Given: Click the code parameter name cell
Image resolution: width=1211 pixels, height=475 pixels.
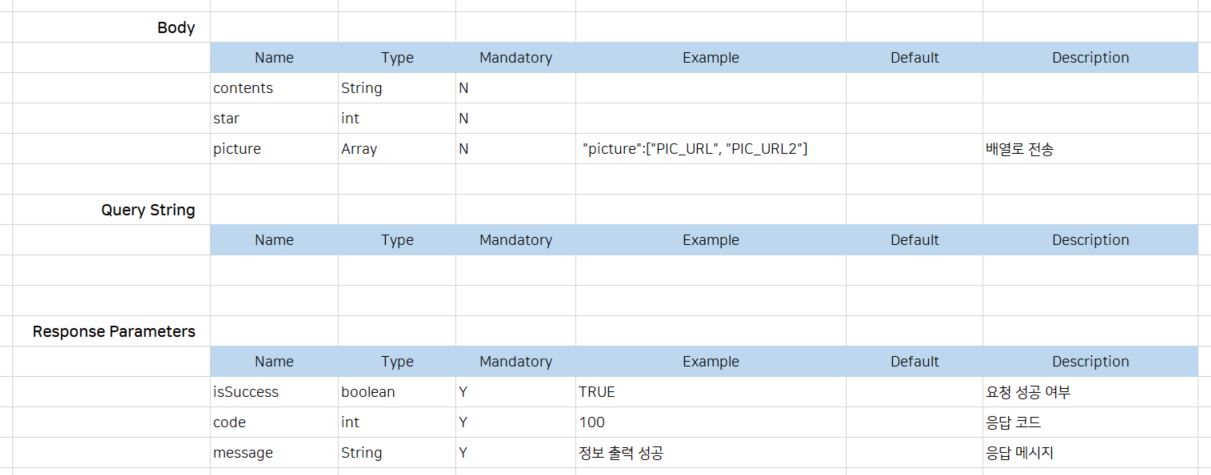Looking at the screenshot, I should pos(229,422).
